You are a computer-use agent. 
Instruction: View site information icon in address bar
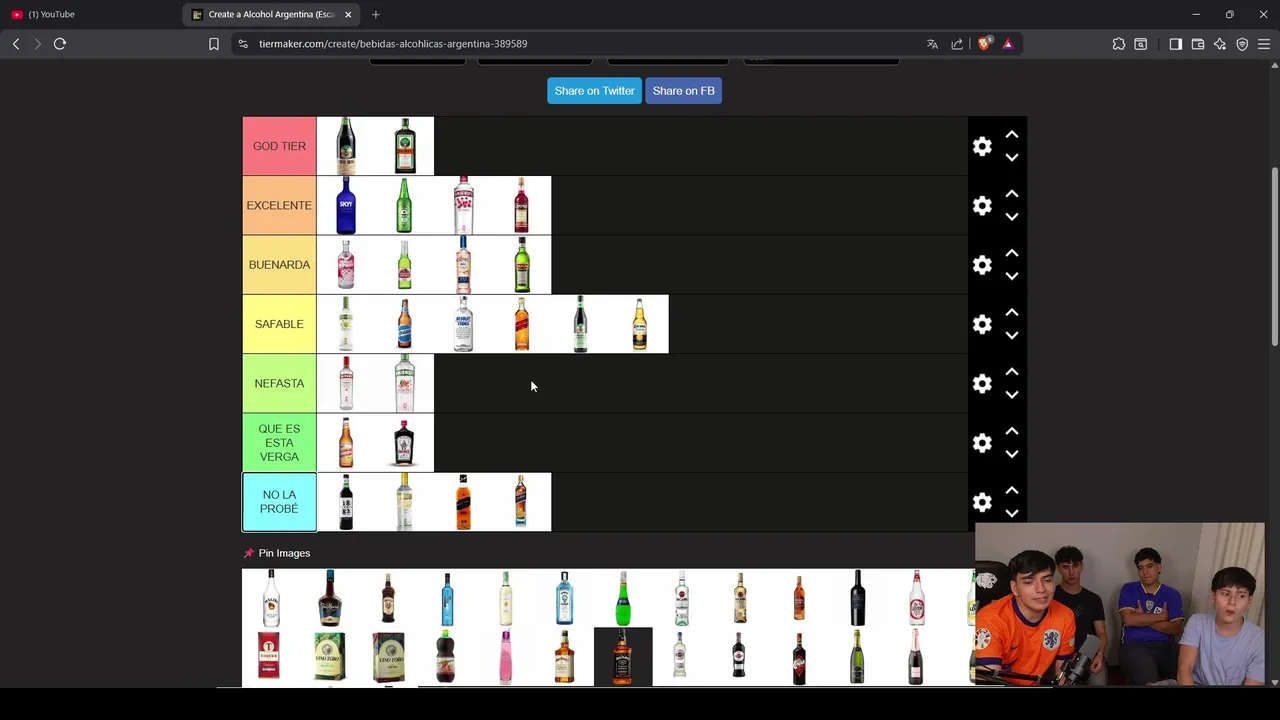243,44
